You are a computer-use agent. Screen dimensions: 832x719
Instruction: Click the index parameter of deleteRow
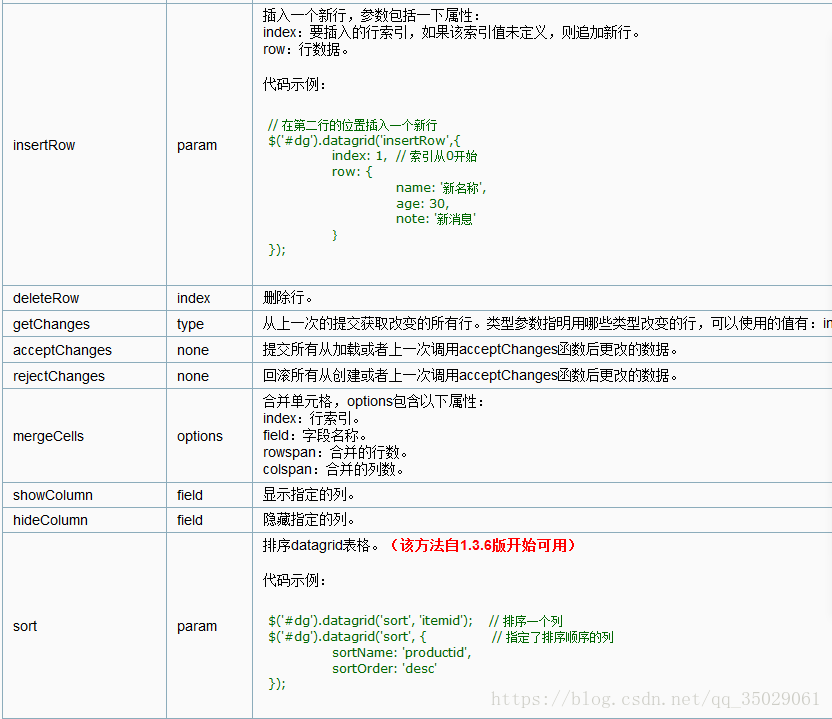[x=194, y=298]
